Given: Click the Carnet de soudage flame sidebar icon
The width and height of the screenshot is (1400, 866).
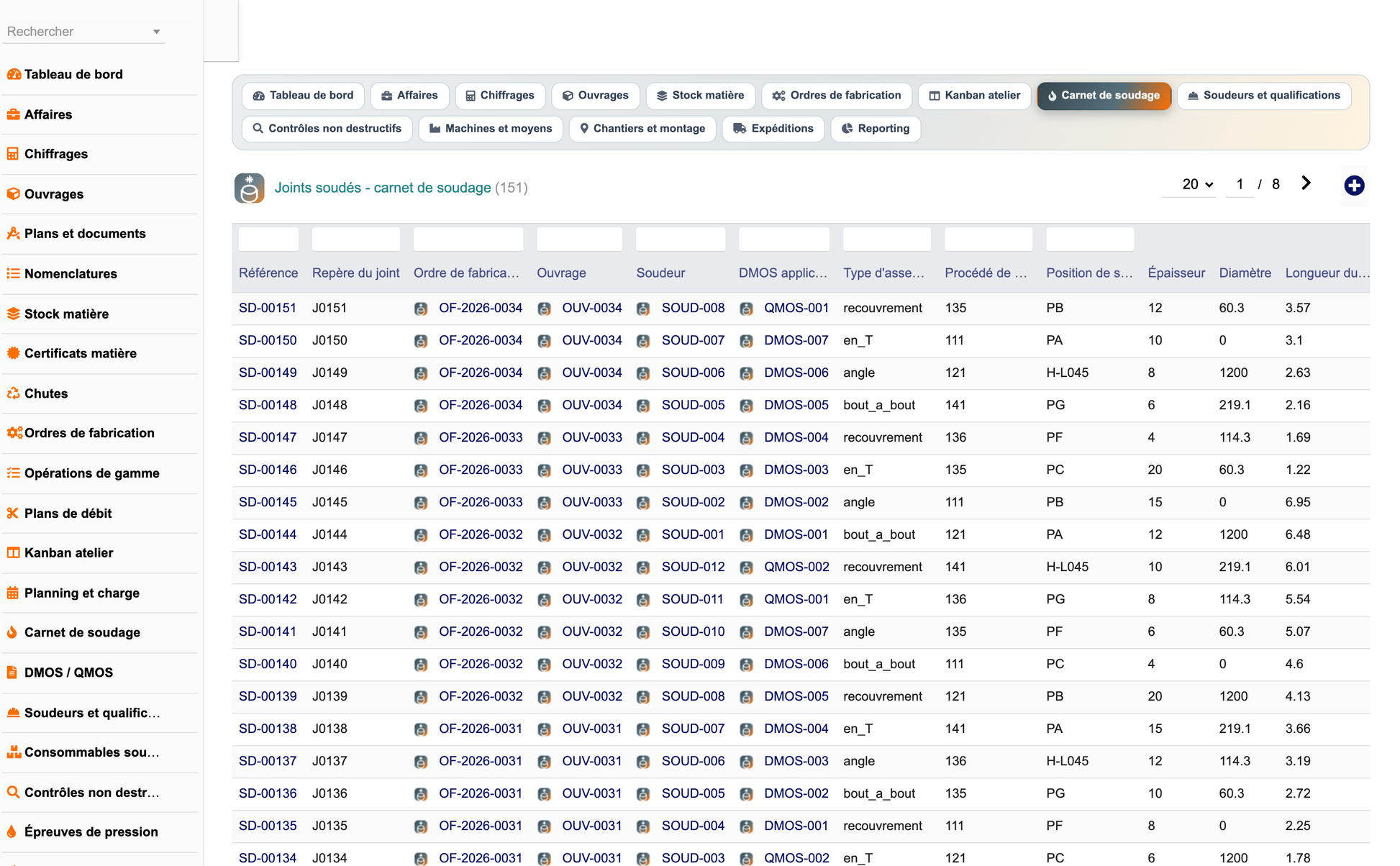Looking at the screenshot, I should click(12, 632).
